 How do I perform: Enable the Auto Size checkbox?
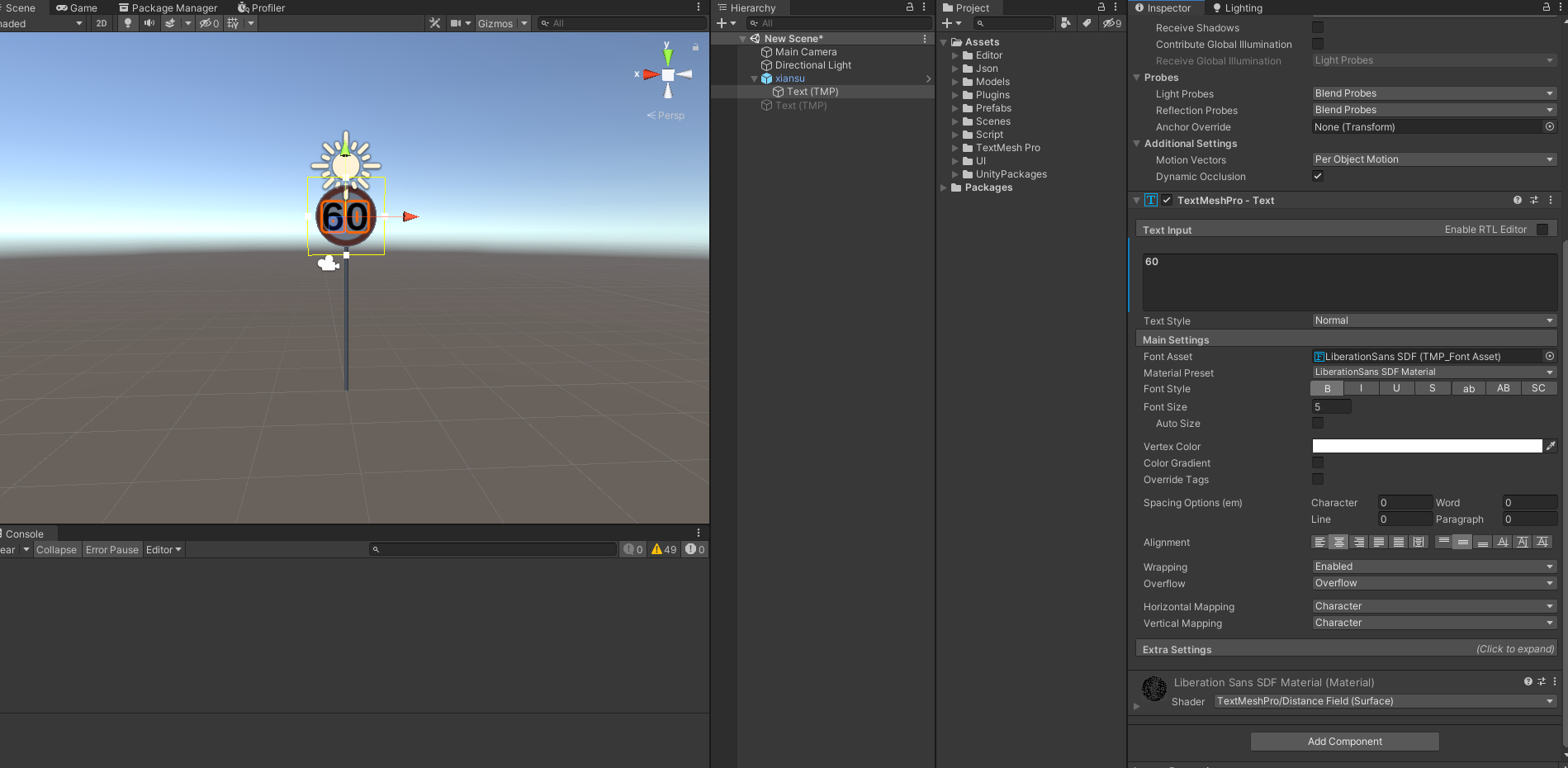tap(1318, 423)
